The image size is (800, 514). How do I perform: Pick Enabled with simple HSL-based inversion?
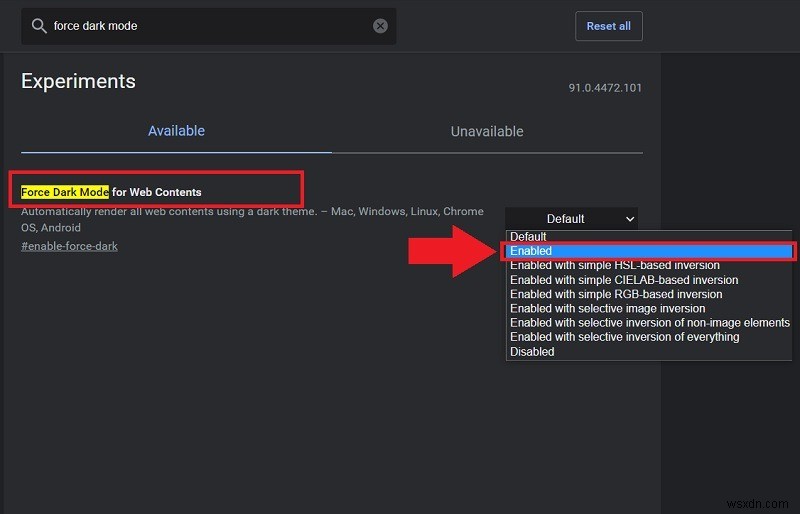(x=614, y=265)
